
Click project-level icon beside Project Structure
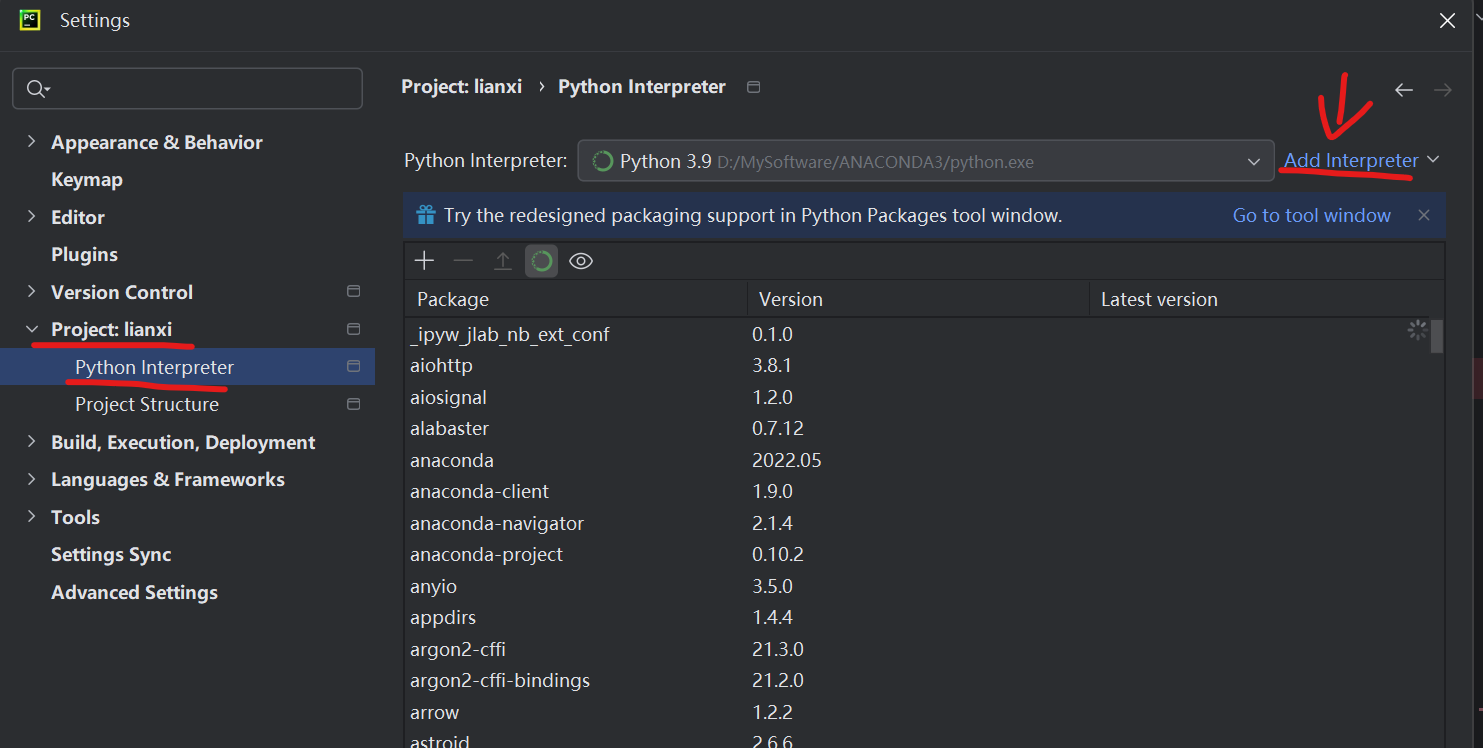point(353,404)
